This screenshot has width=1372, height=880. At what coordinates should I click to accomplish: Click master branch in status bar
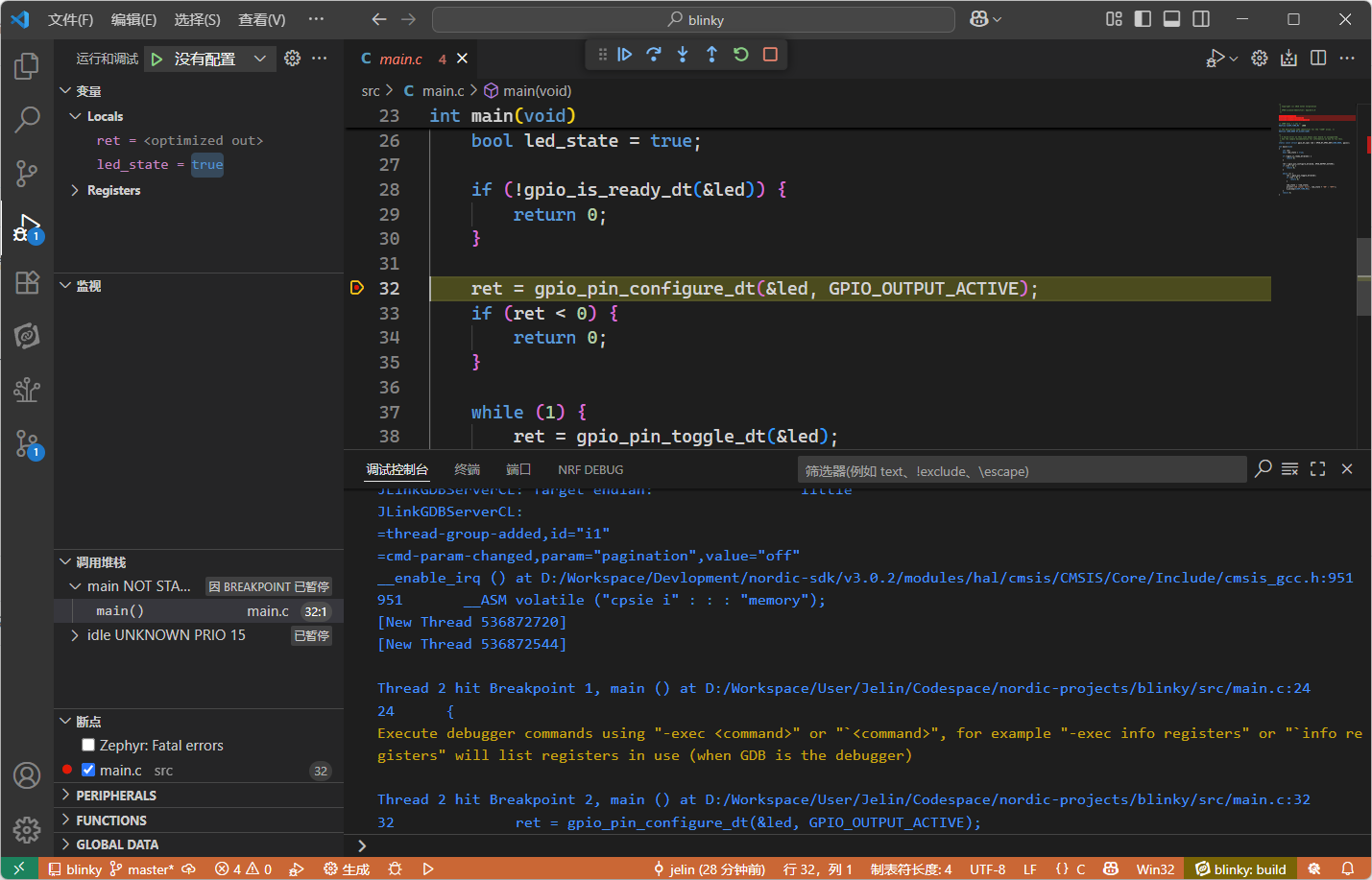point(143,869)
